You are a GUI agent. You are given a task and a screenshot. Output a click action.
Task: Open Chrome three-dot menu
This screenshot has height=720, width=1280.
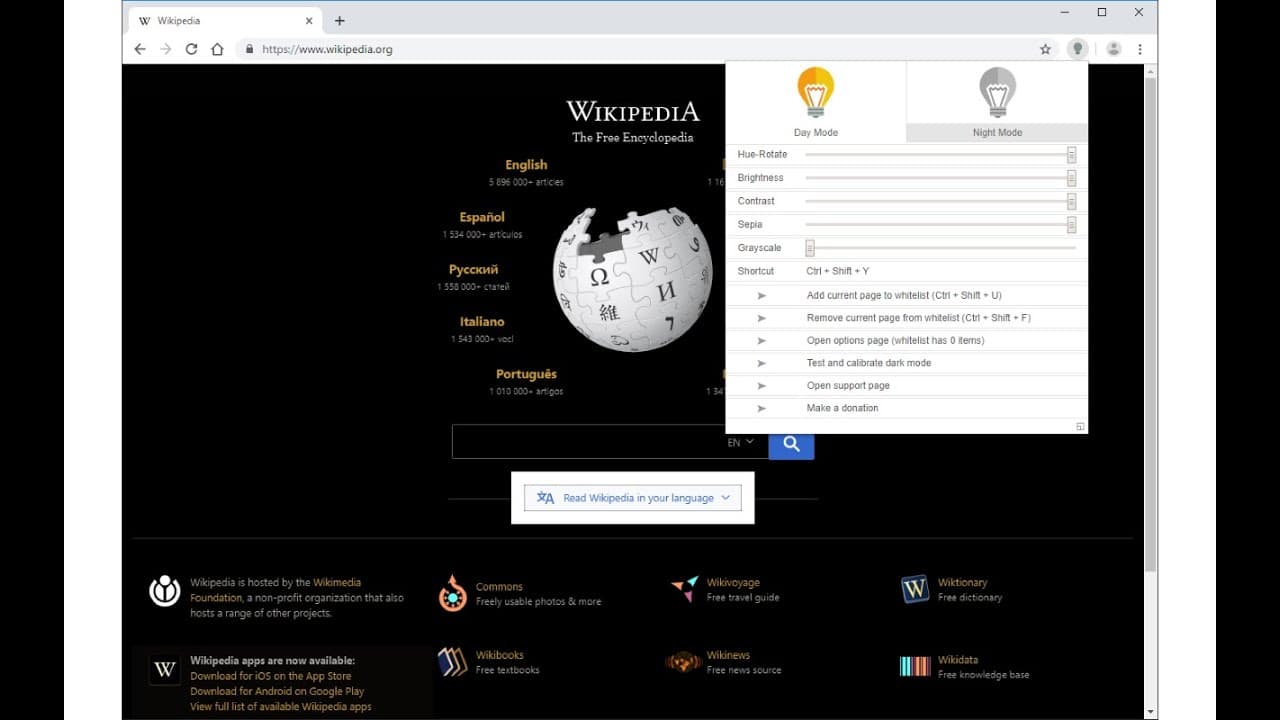[x=1140, y=49]
